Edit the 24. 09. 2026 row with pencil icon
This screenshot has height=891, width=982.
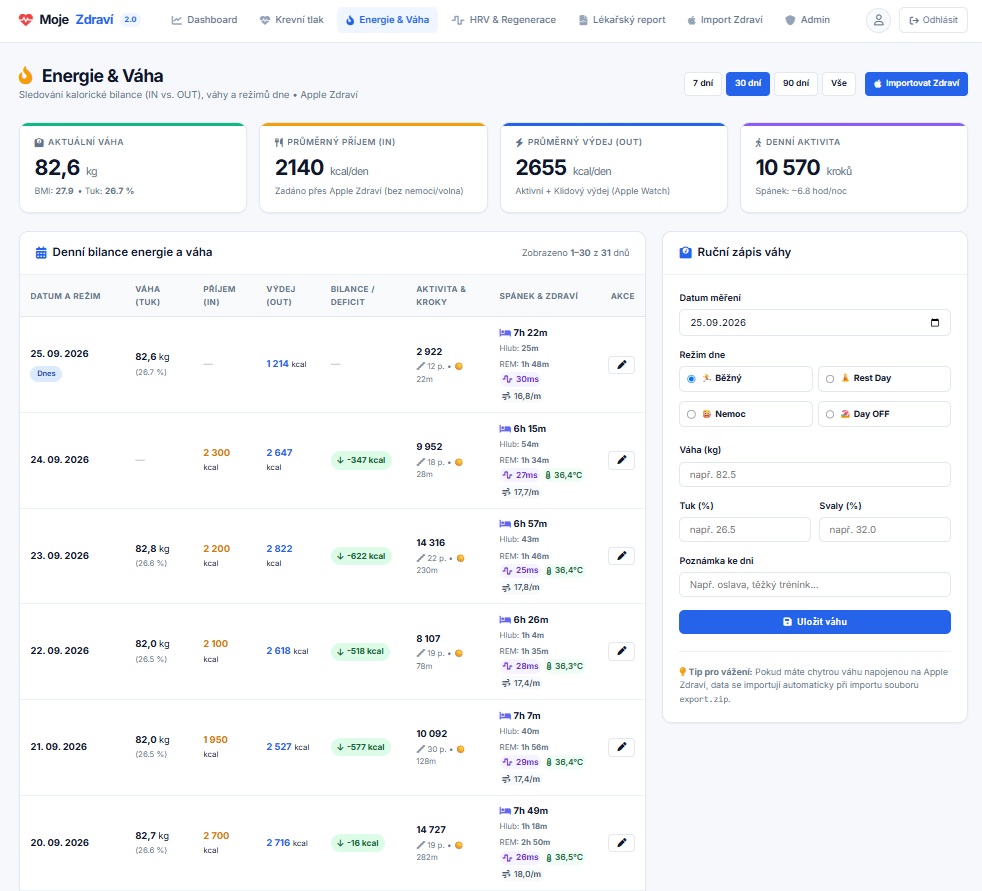[x=621, y=460]
